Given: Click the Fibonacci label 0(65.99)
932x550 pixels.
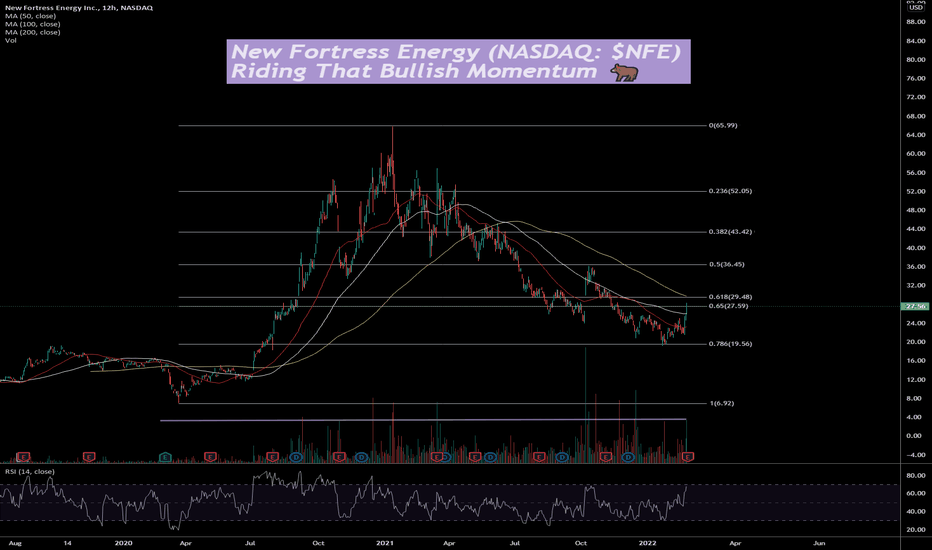Looking at the screenshot, I should pos(723,125).
